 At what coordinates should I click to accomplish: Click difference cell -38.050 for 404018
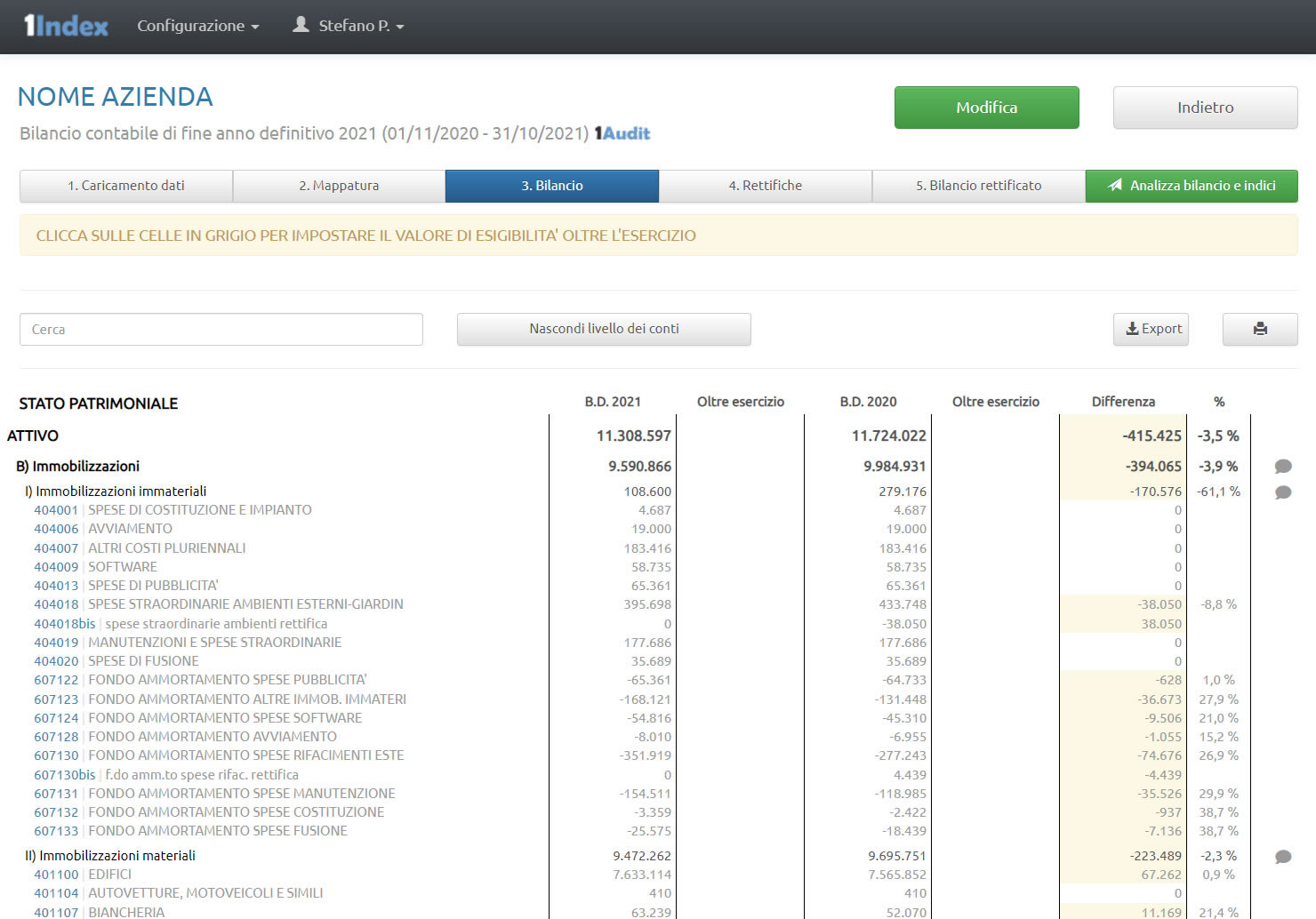(x=1160, y=604)
